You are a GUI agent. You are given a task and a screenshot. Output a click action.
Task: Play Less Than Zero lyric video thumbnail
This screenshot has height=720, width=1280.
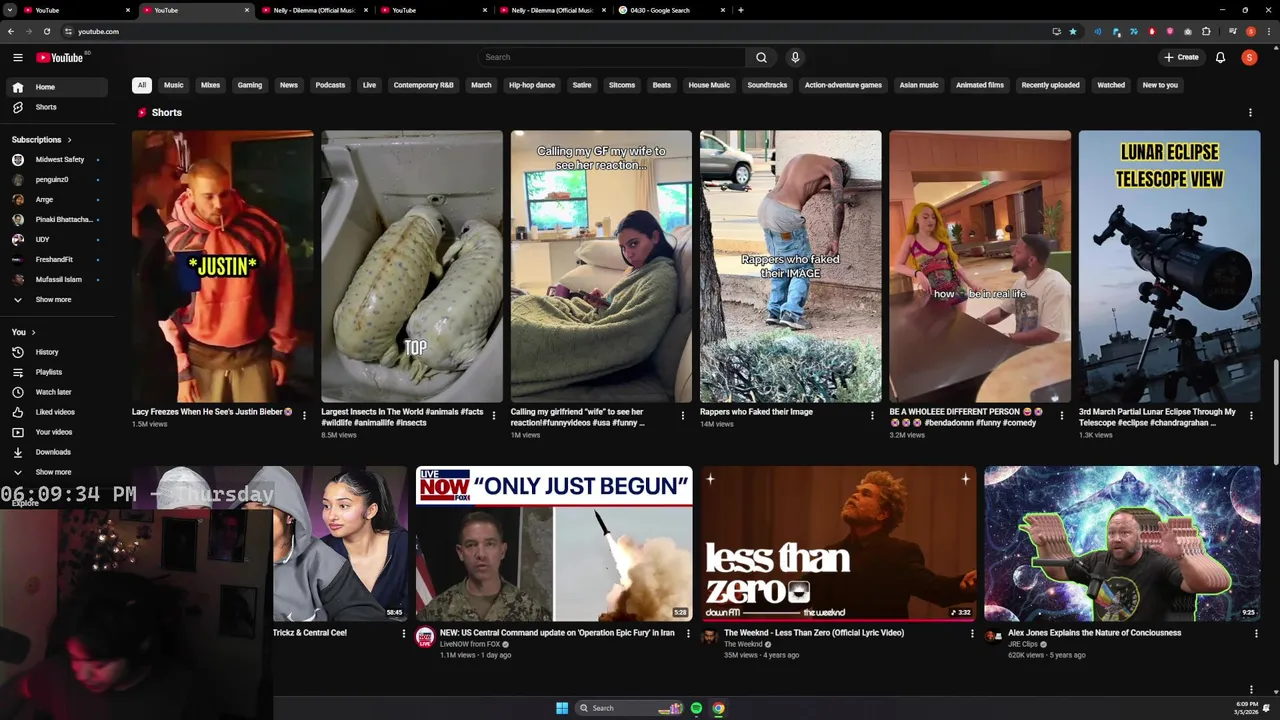point(838,544)
